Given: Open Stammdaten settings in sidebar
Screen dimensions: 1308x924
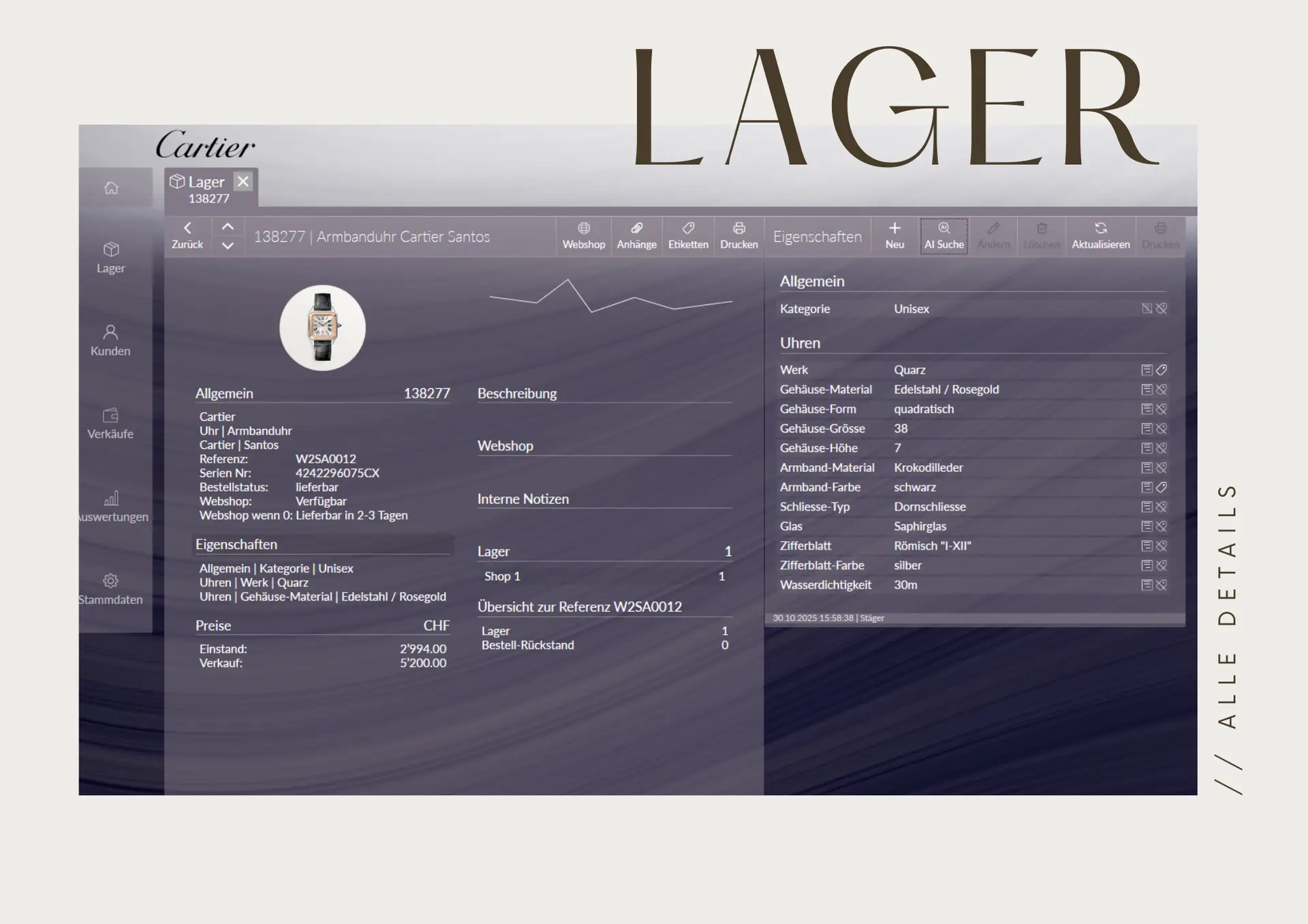Looking at the screenshot, I should (110, 590).
